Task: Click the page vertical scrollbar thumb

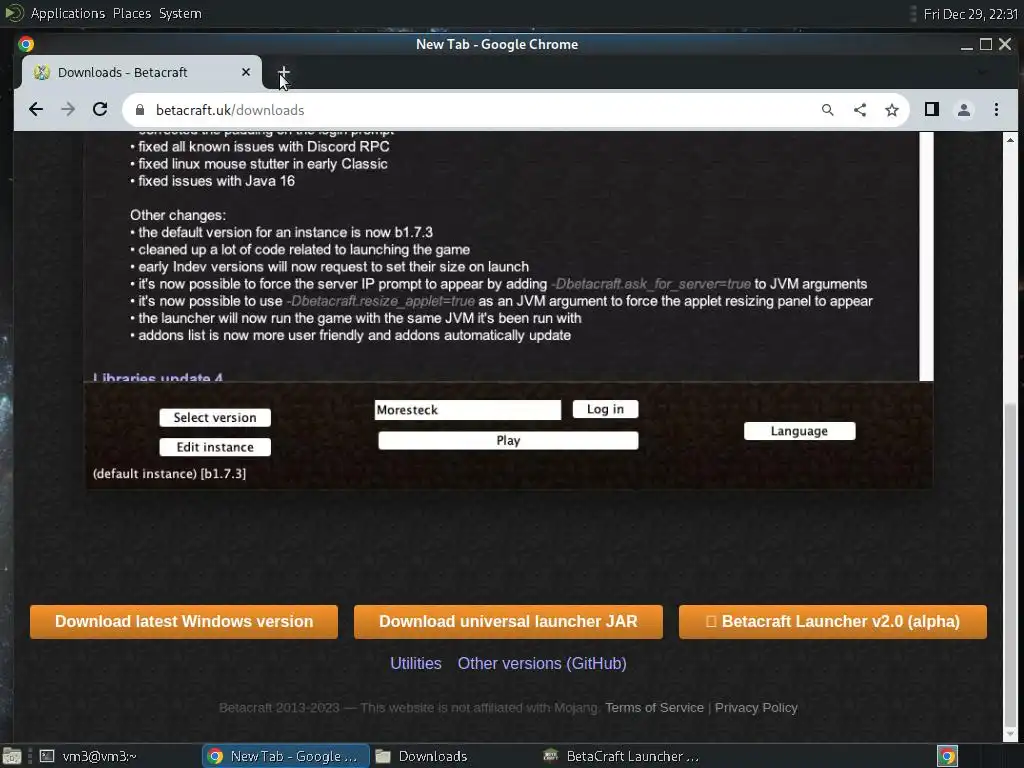Action: tap(1010, 564)
